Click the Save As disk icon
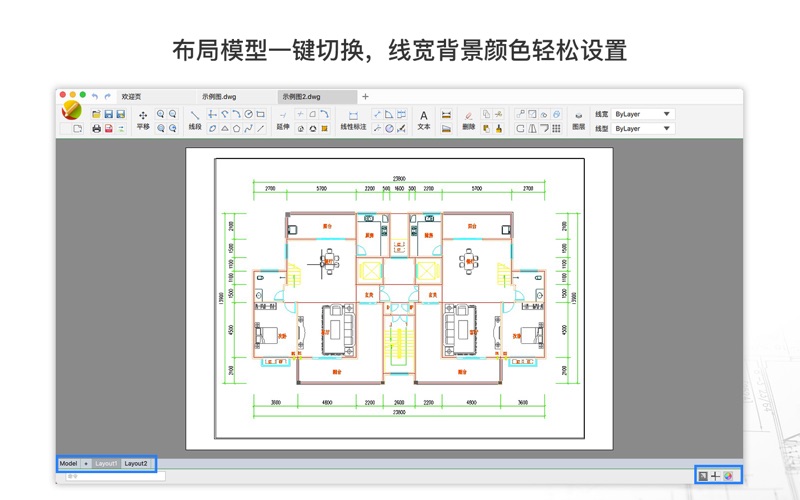This screenshot has width=800, height=500. point(121,114)
